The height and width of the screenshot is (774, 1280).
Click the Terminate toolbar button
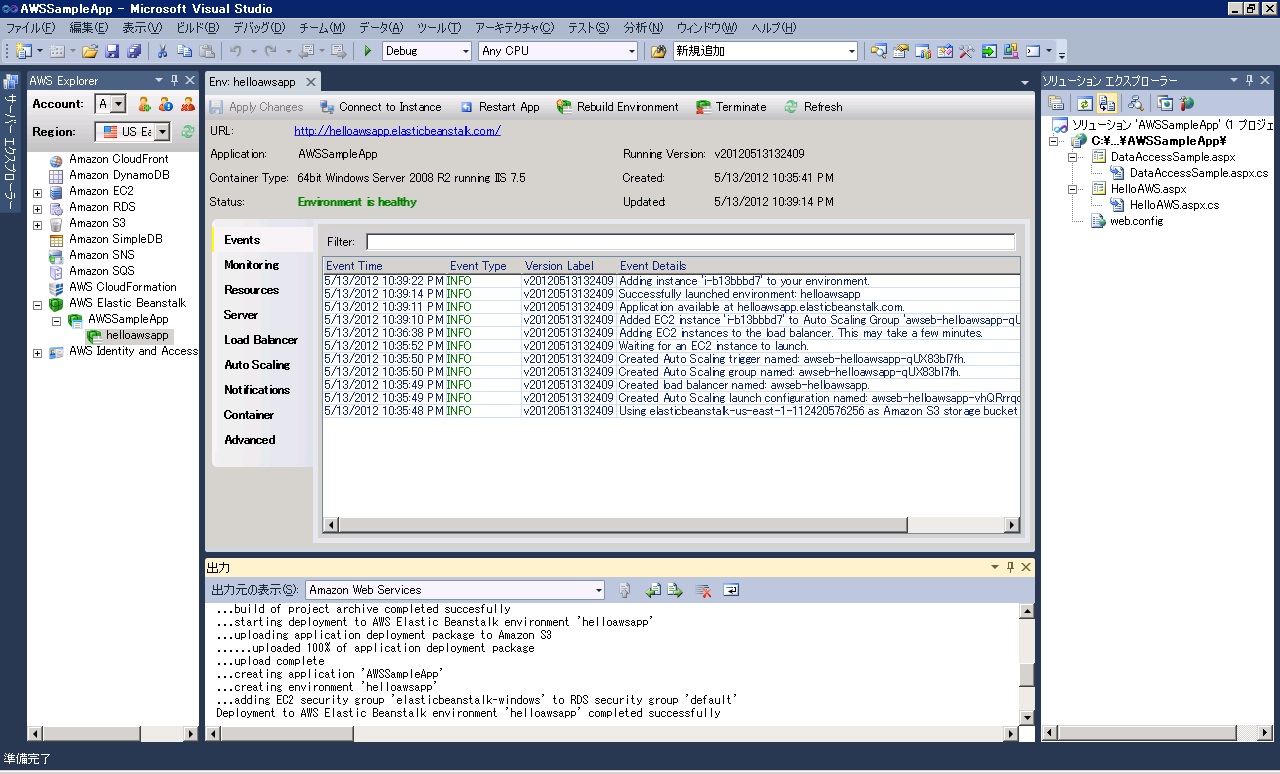point(731,107)
